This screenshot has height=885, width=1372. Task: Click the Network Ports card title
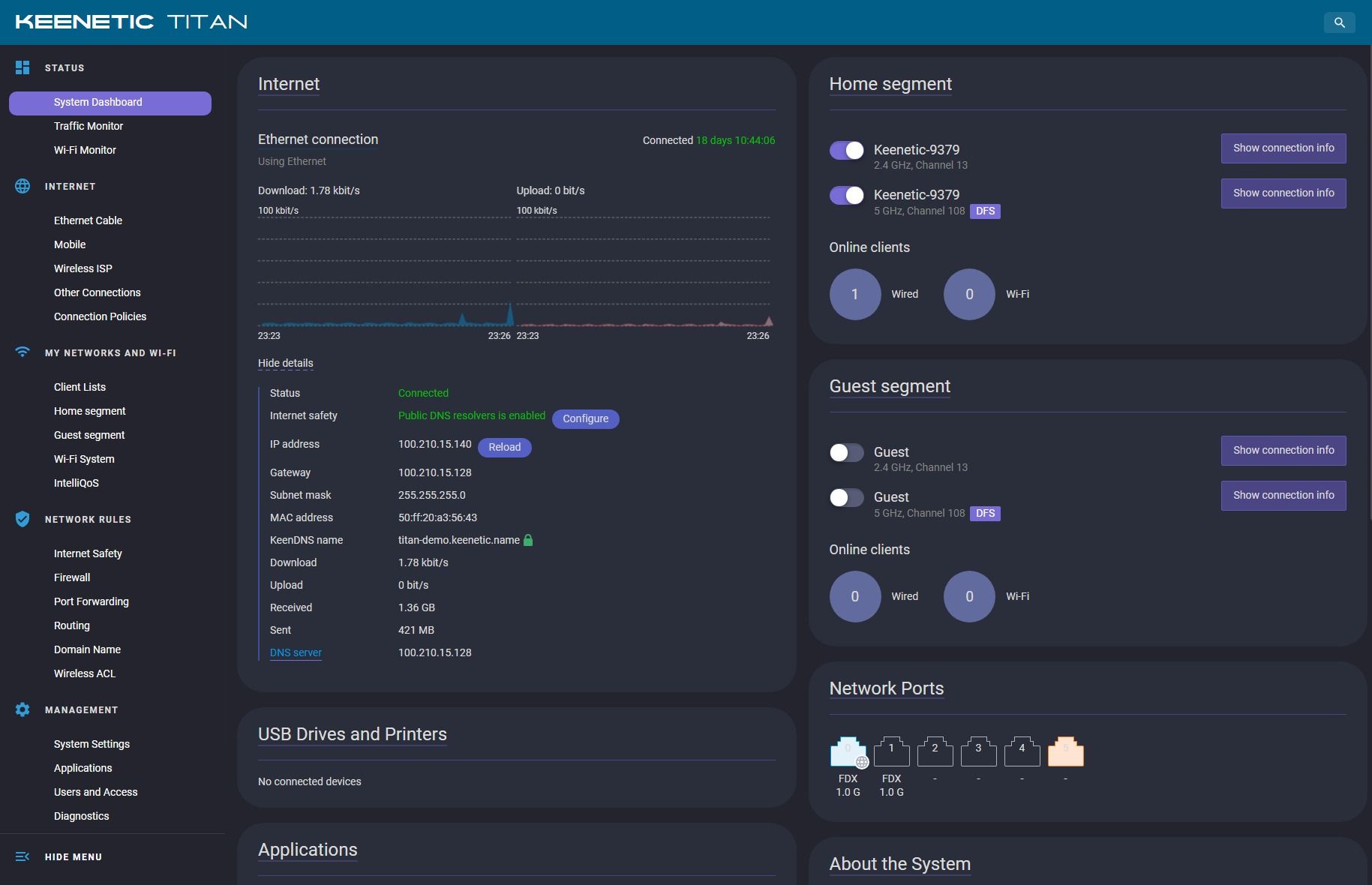887,688
